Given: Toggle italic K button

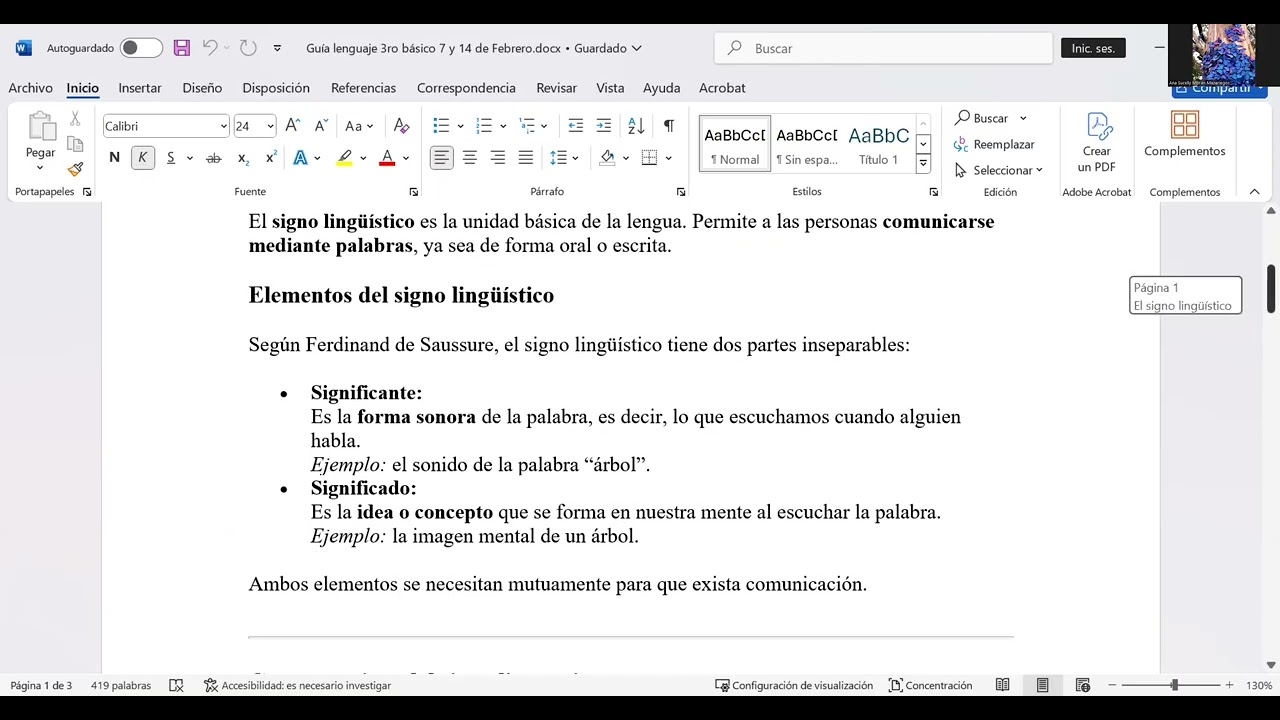Looking at the screenshot, I should click(x=143, y=158).
